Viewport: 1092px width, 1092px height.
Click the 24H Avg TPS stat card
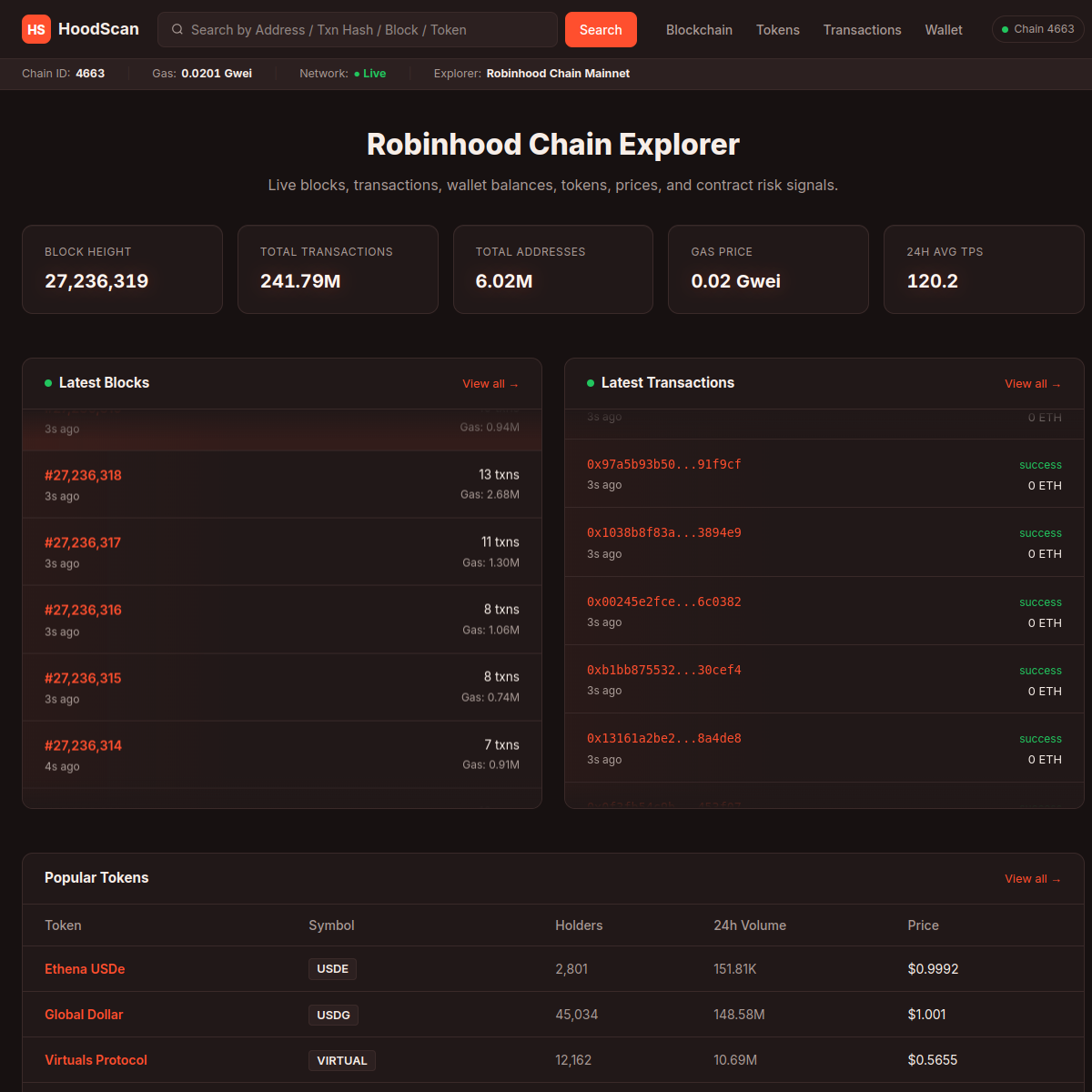[x=984, y=269]
